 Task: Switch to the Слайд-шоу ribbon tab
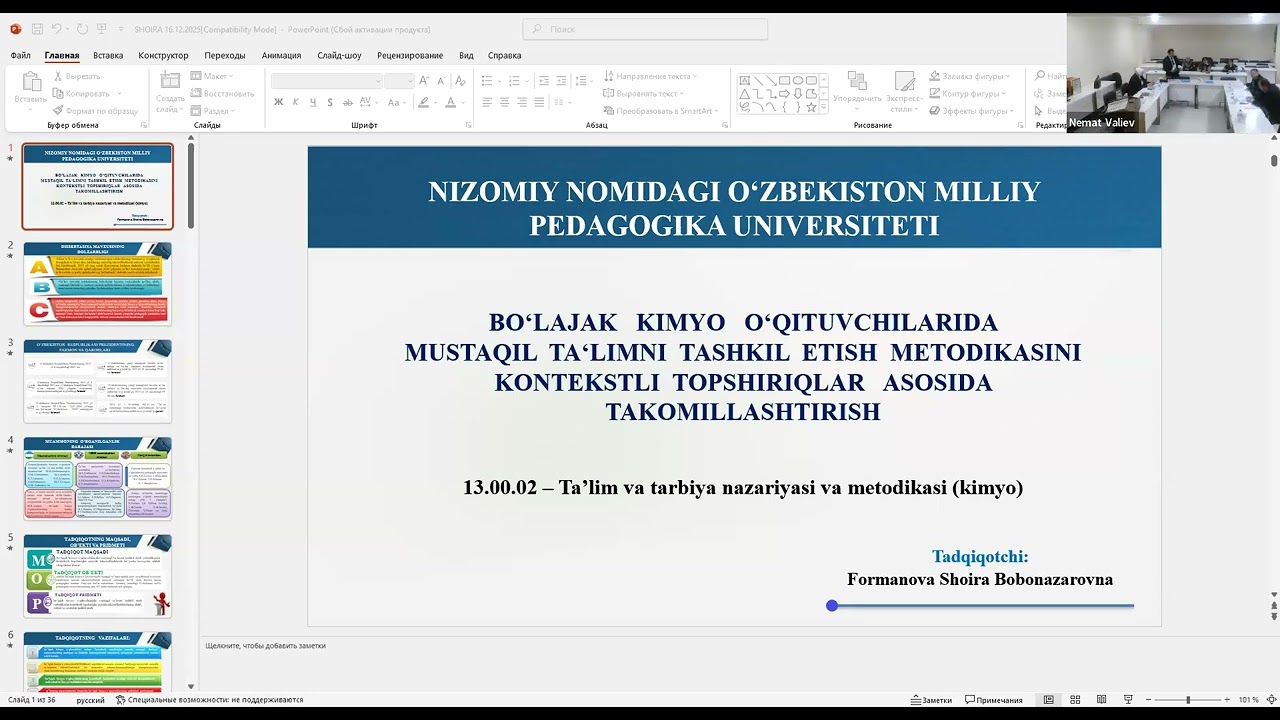[339, 56]
